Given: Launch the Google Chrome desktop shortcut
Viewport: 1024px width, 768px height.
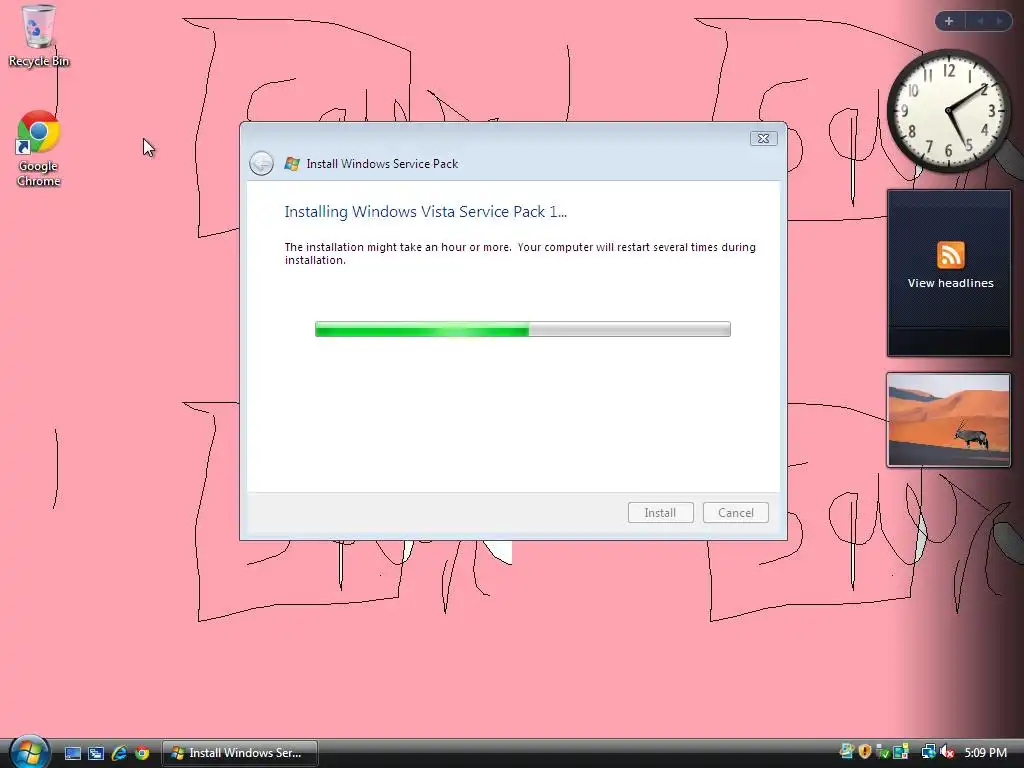Looking at the screenshot, I should click(x=39, y=149).
